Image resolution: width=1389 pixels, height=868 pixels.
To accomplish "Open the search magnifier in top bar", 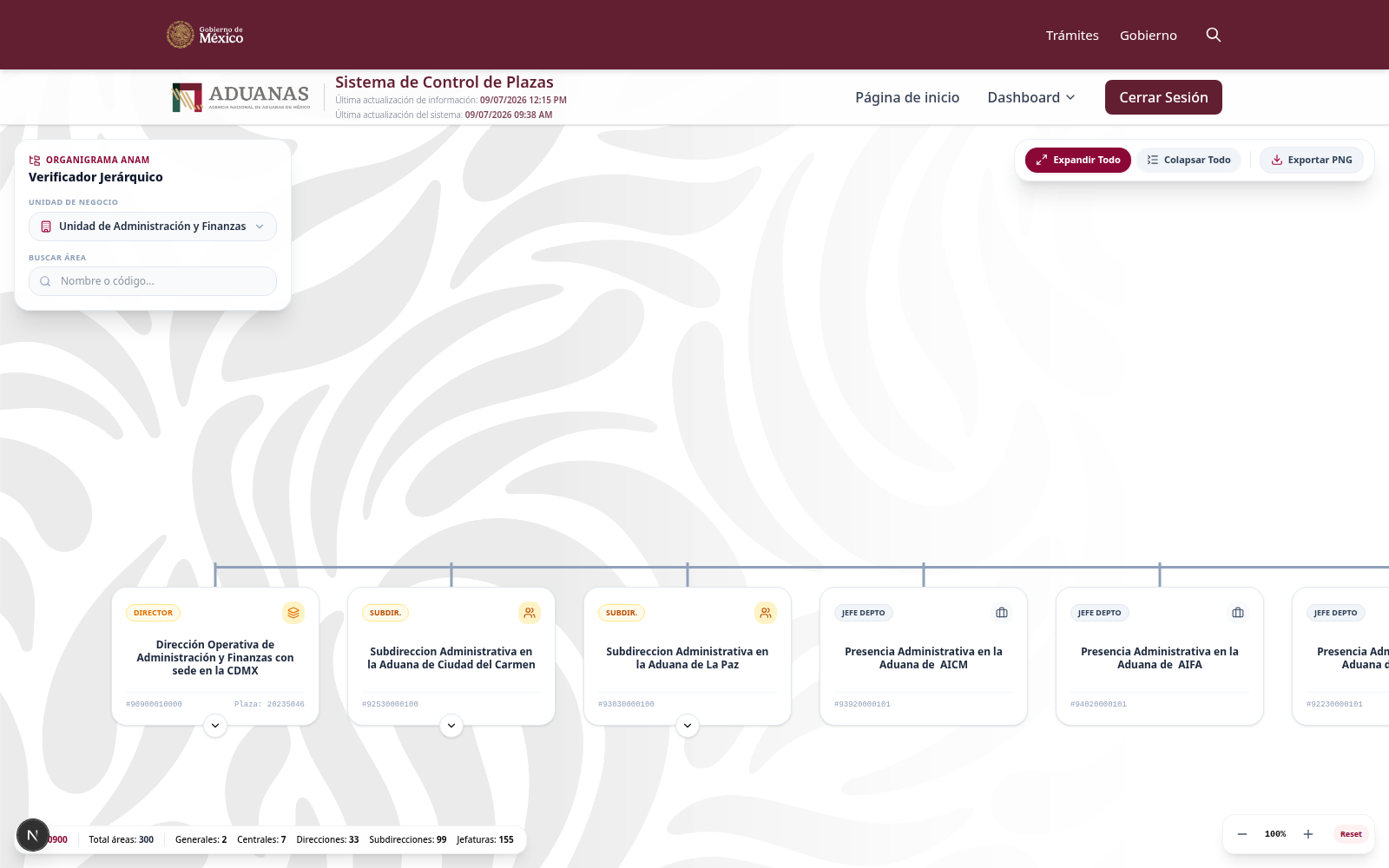I will coord(1214,35).
